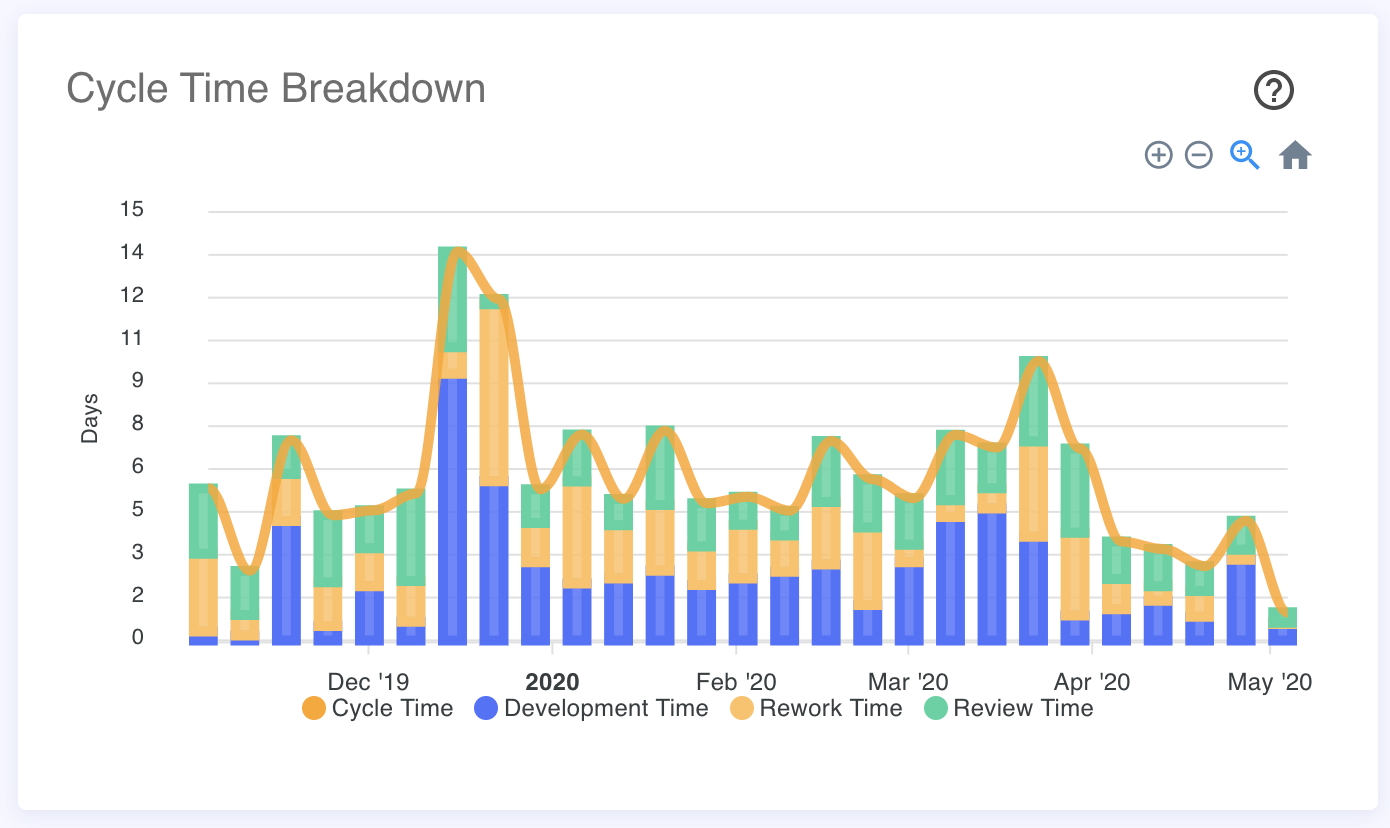This screenshot has height=828, width=1390.
Task: Click the tallest bar reaching 14 days
Action: coord(452,445)
